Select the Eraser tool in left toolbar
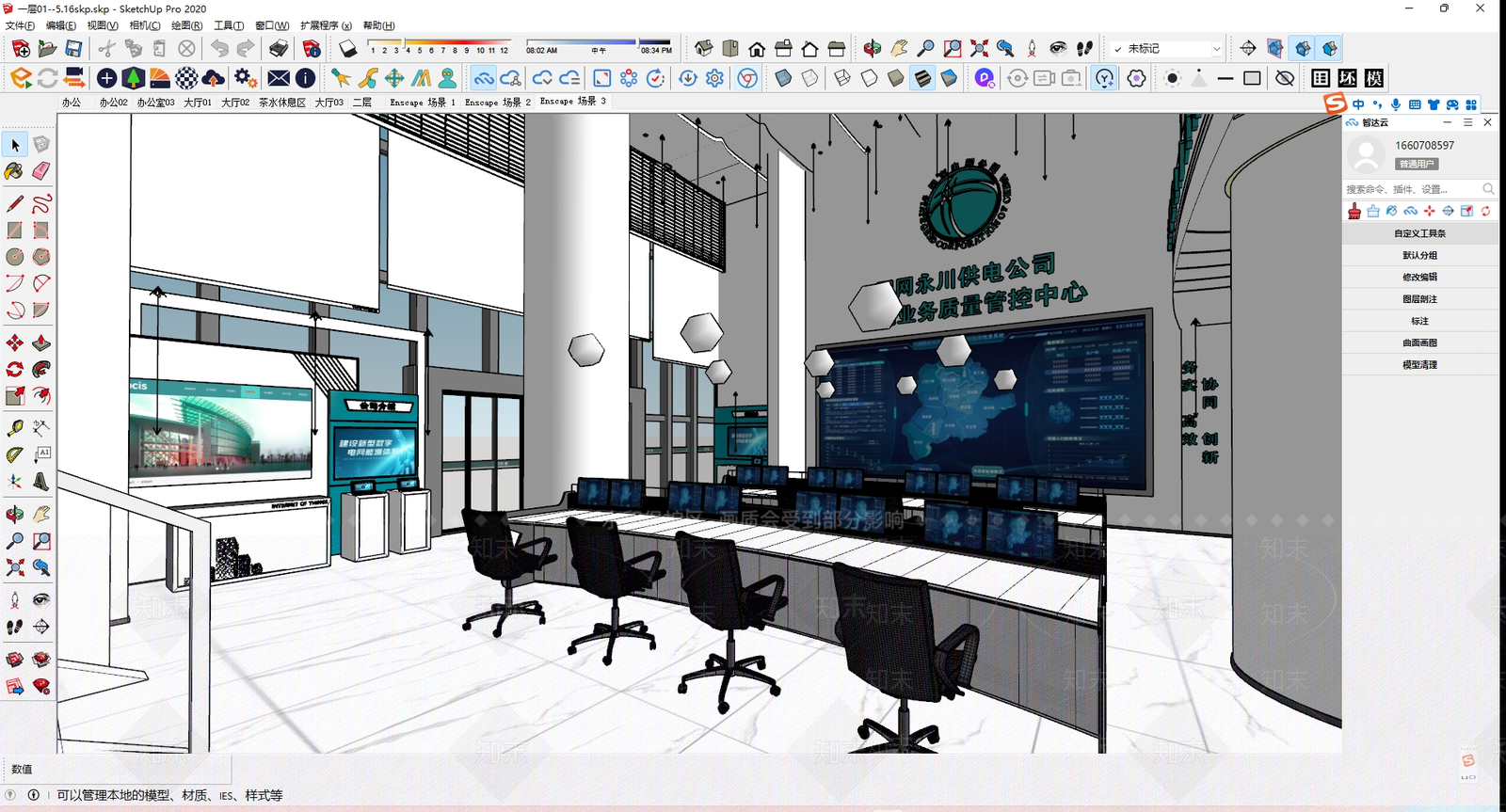Image resolution: width=1506 pixels, height=812 pixels. pyautogui.click(x=40, y=171)
